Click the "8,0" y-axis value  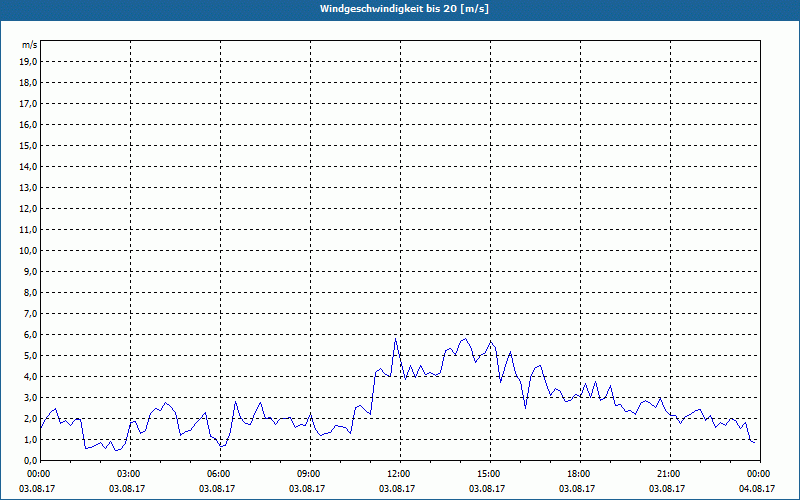[30, 292]
